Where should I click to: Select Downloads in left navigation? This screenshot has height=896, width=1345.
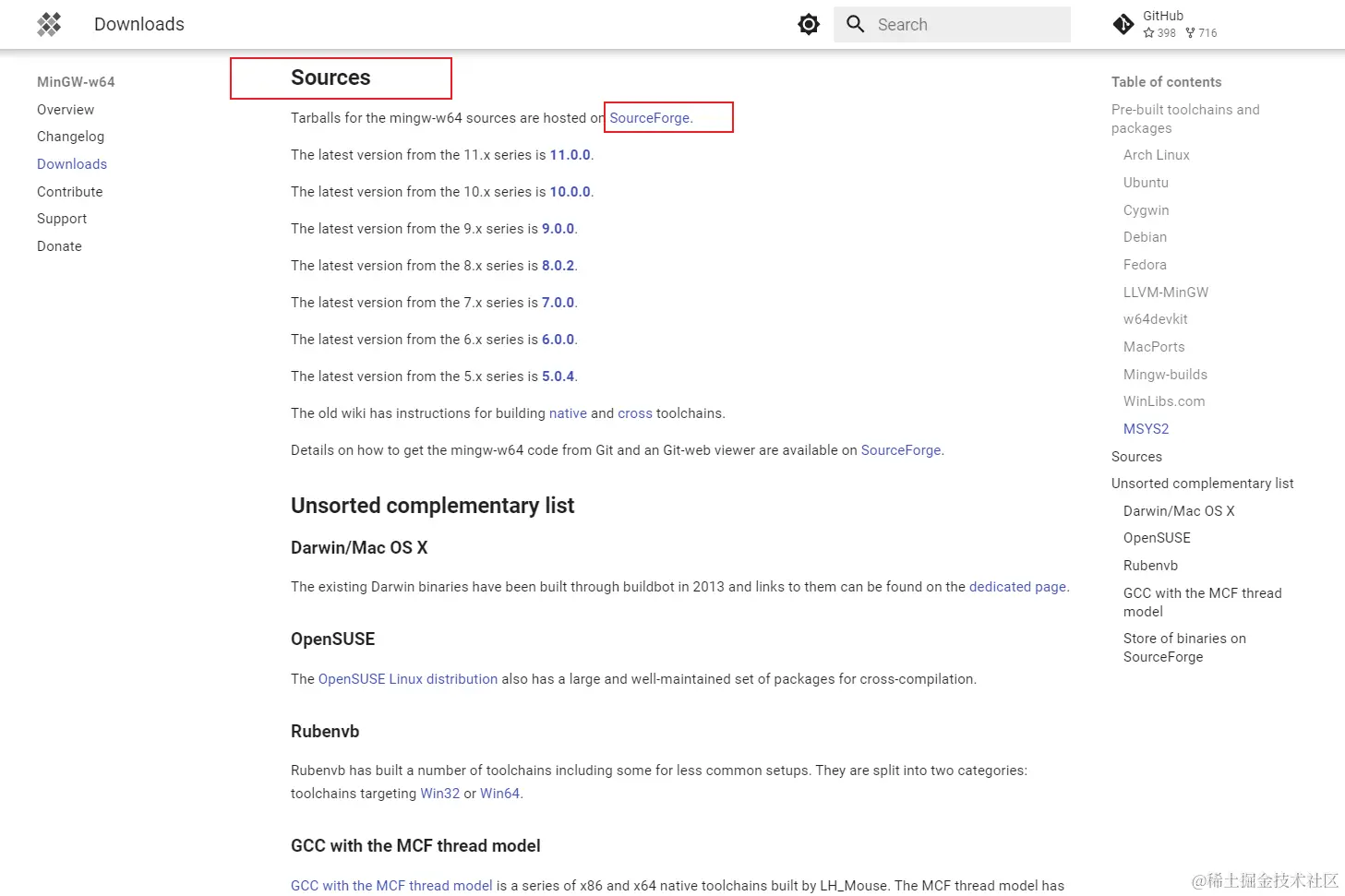pos(72,164)
